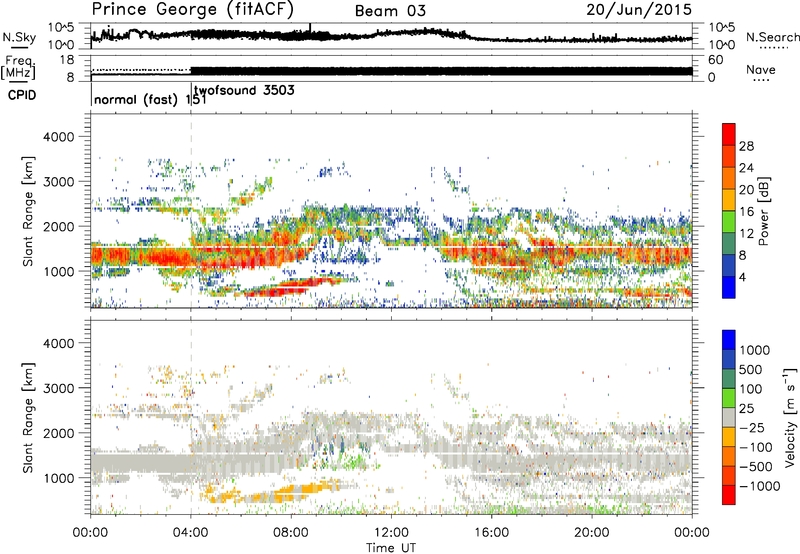This screenshot has width=800, height=554.
Task: Click the date '20/Jun/2015'
Action: [639, 9]
